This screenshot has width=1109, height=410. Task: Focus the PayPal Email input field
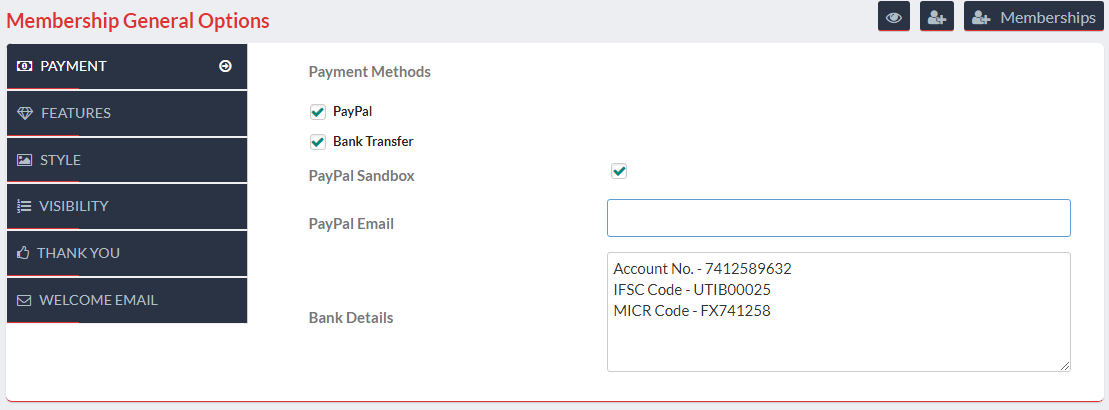tap(839, 218)
